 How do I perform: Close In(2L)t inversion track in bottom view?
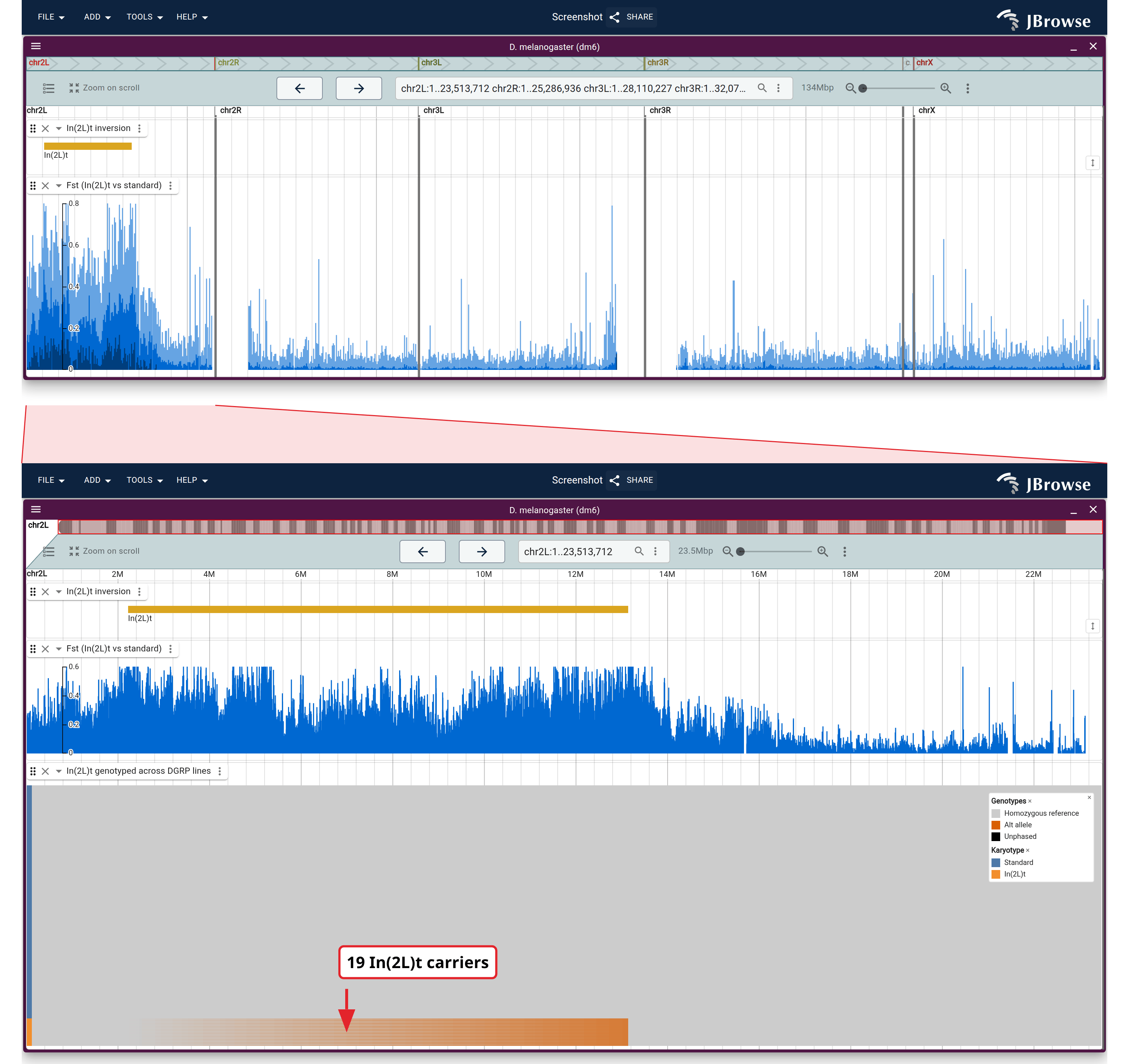[x=46, y=591]
